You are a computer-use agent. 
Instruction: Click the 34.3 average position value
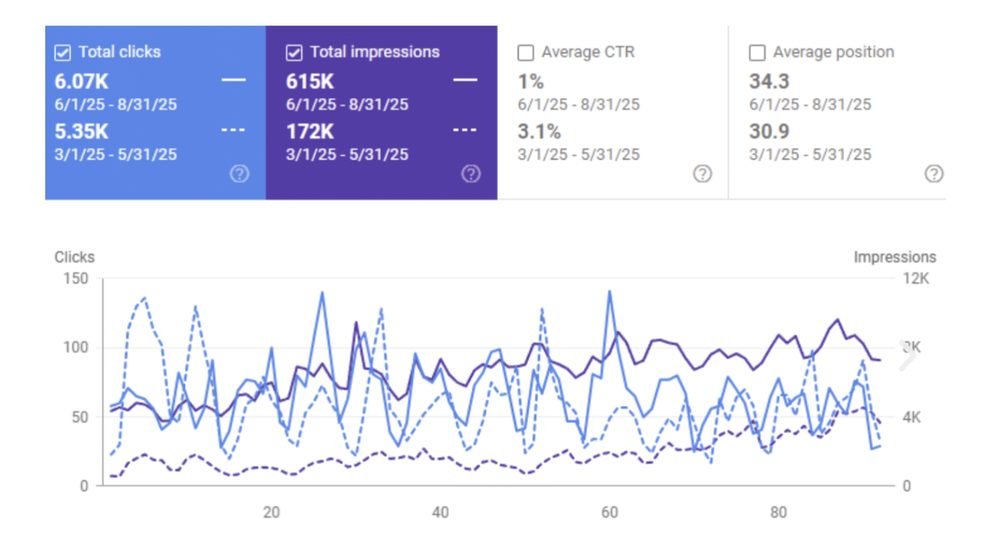coord(769,82)
